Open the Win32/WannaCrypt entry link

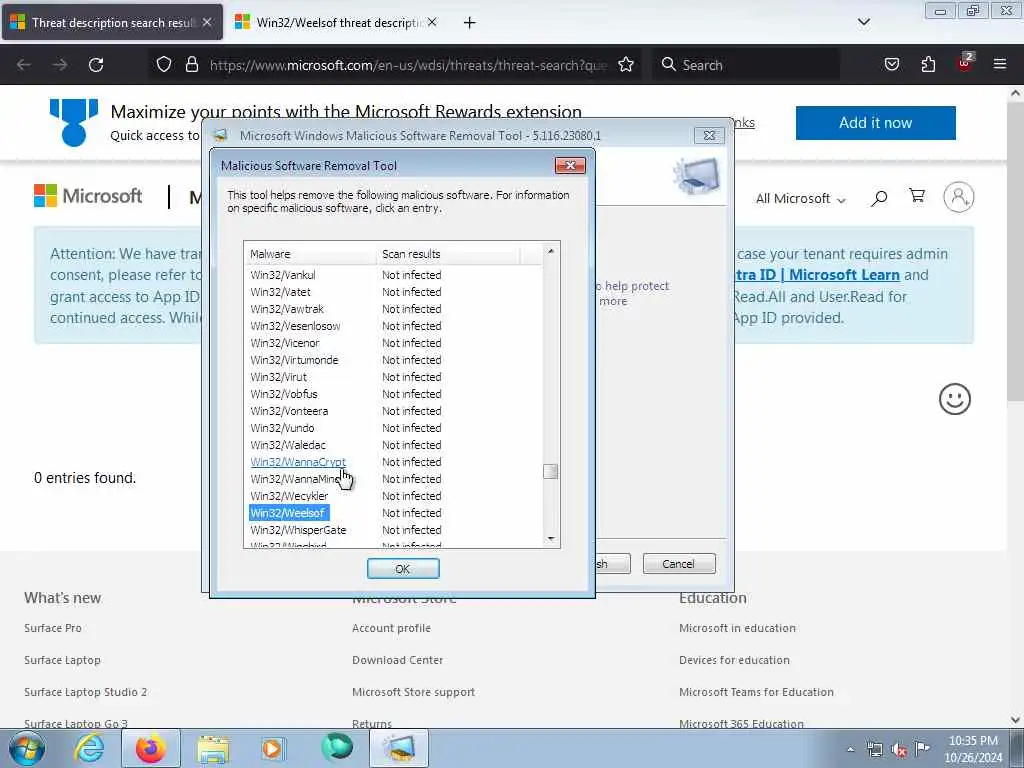click(298, 462)
